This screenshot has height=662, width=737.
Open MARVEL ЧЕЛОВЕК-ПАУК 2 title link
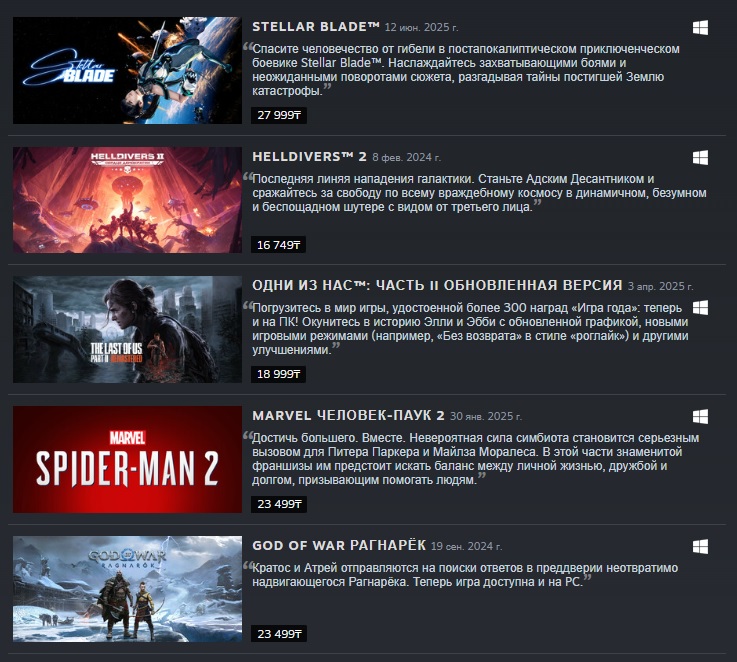coord(348,416)
